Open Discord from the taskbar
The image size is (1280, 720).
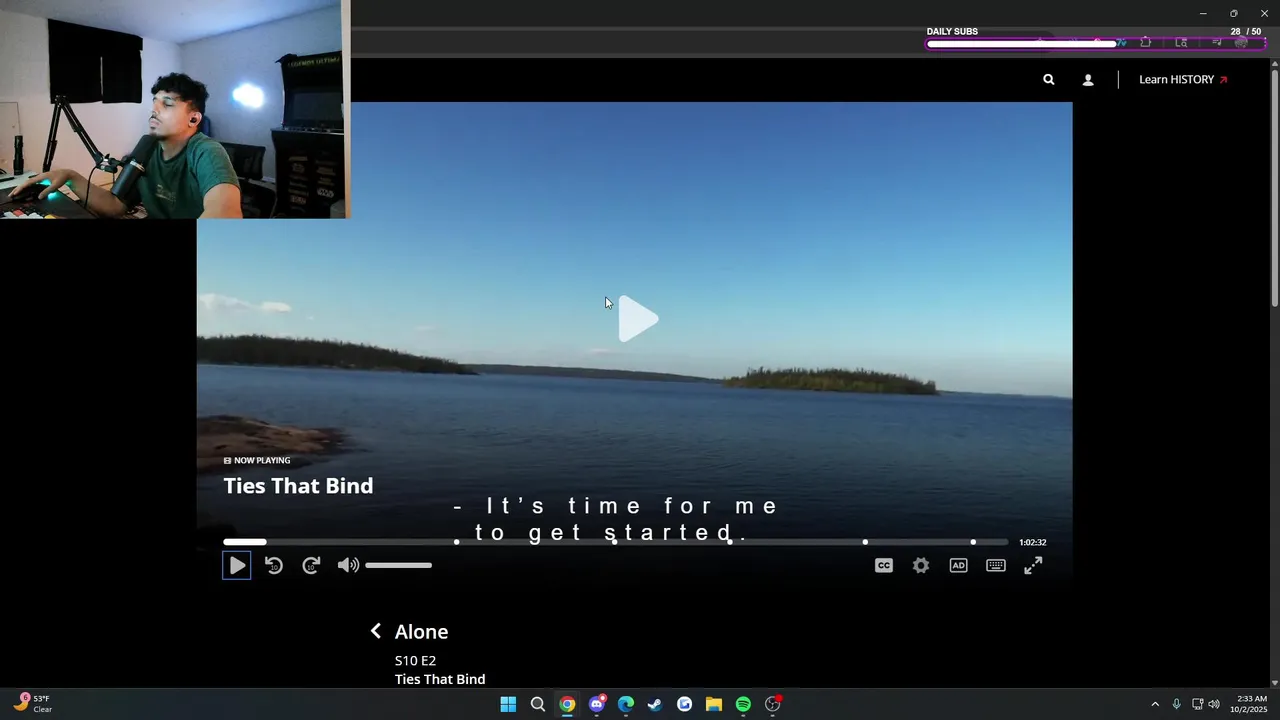tap(597, 704)
